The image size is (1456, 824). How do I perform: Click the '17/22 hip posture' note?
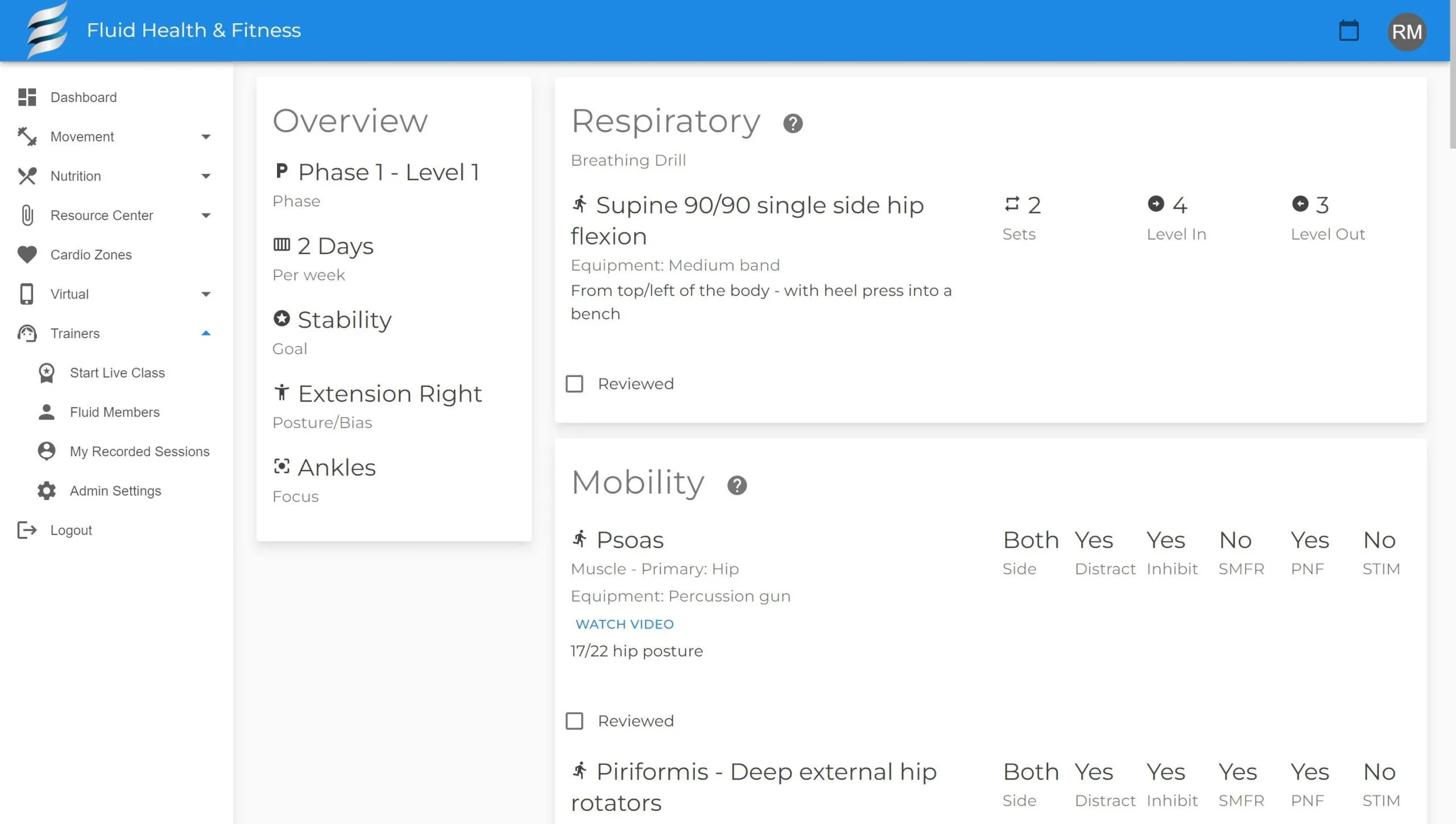pos(636,651)
